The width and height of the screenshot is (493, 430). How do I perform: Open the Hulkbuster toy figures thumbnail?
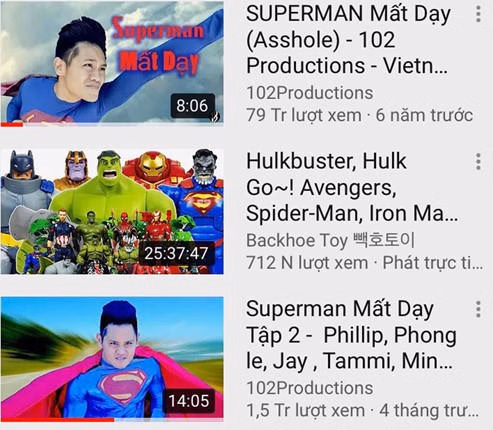(x=112, y=212)
